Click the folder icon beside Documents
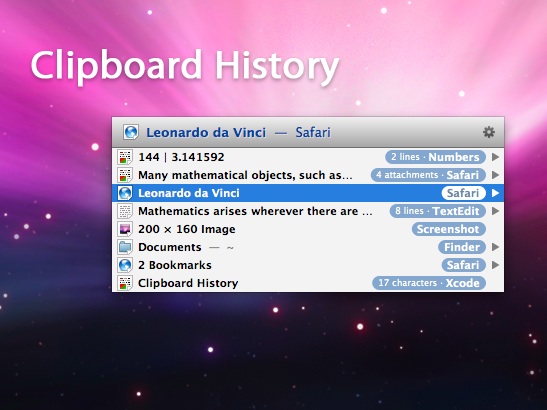The width and height of the screenshot is (547, 410). click(125, 247)
